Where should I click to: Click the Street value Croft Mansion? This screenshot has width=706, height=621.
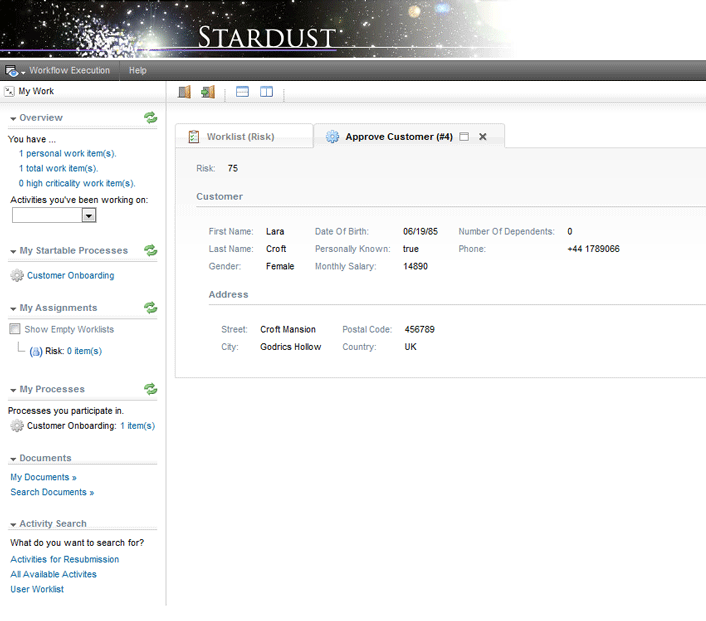pyautogui.click(x=288, y=329)
